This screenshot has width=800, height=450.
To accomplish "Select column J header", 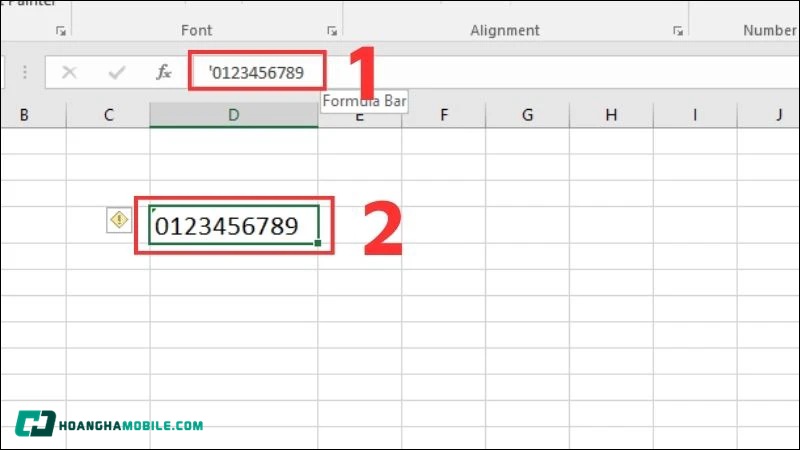I will (x=769, y=115).
